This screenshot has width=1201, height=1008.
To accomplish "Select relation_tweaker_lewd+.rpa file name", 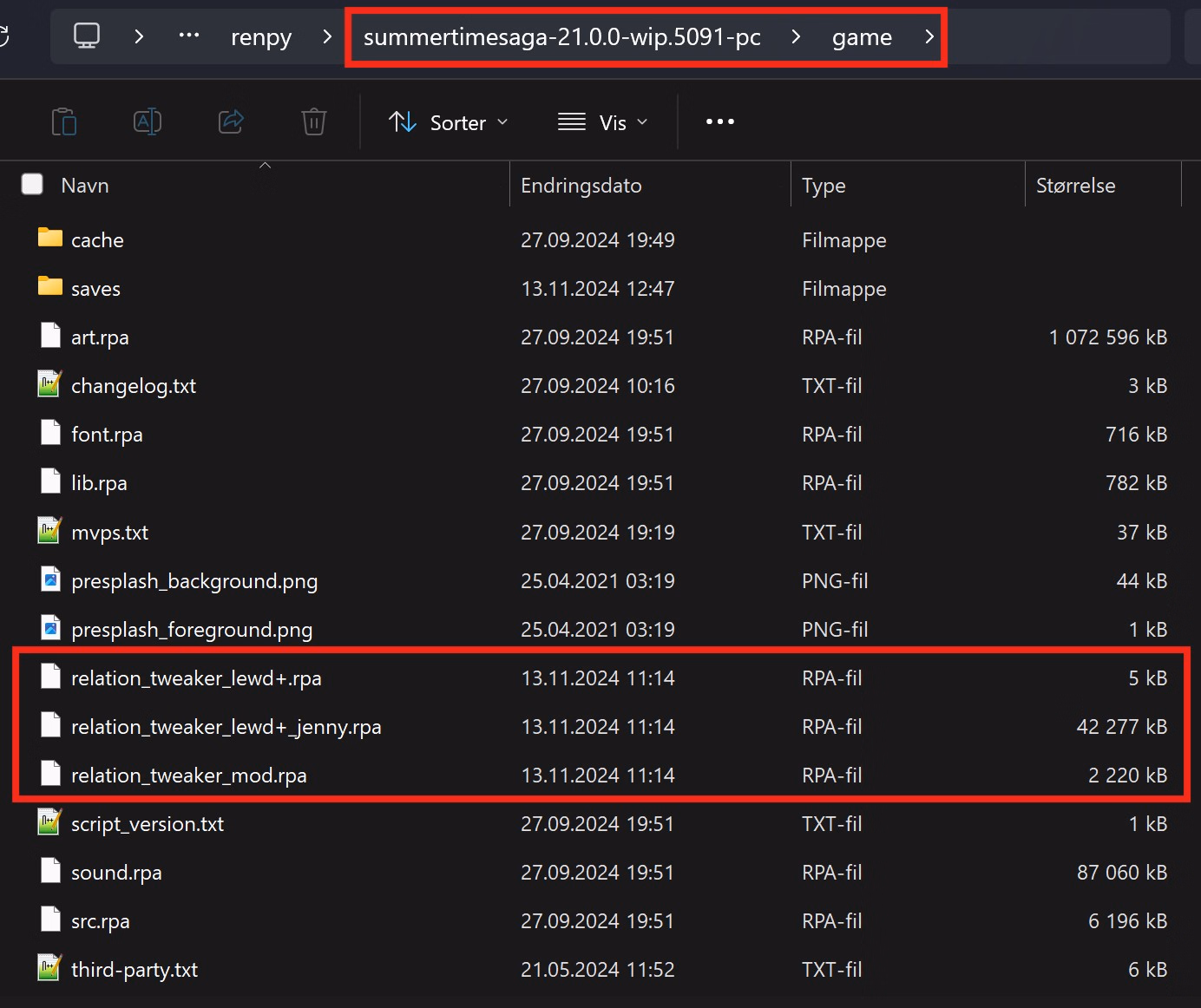I will pyautogui.click(x=196, y=678).
